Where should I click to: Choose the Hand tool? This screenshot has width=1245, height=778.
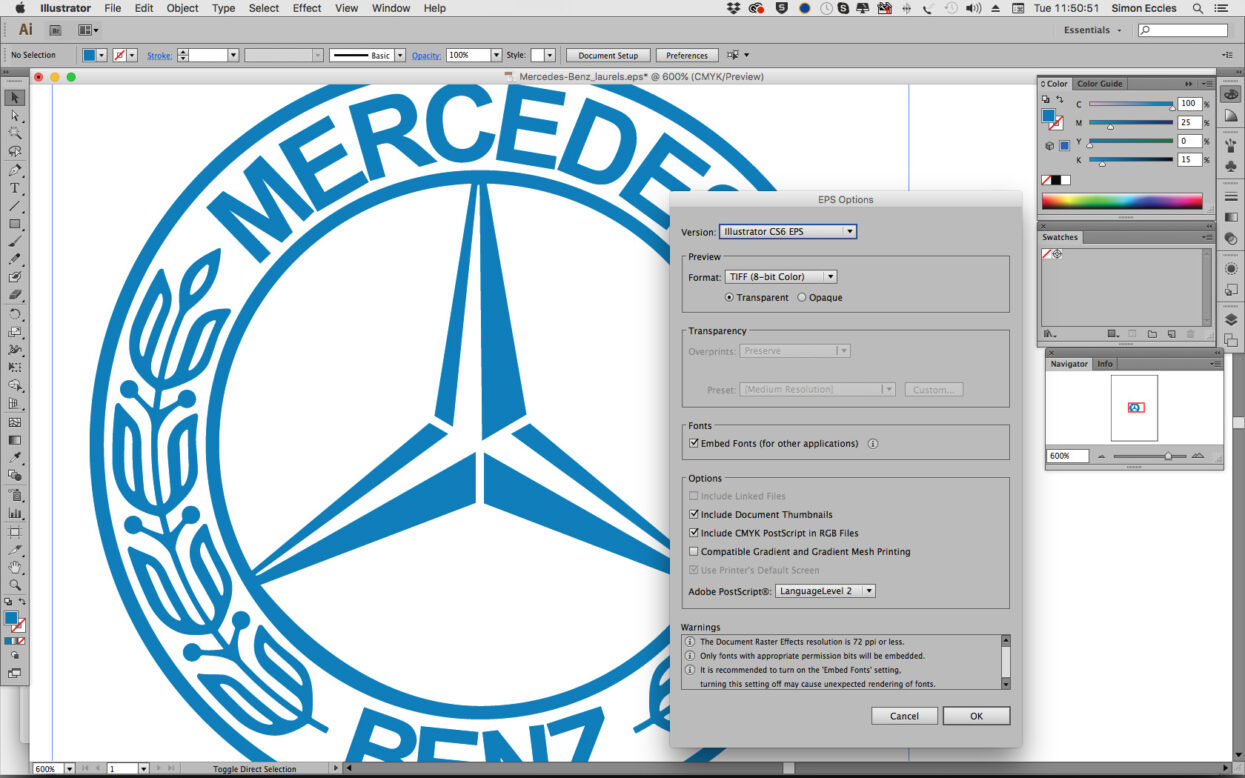(x=15, y=567)
